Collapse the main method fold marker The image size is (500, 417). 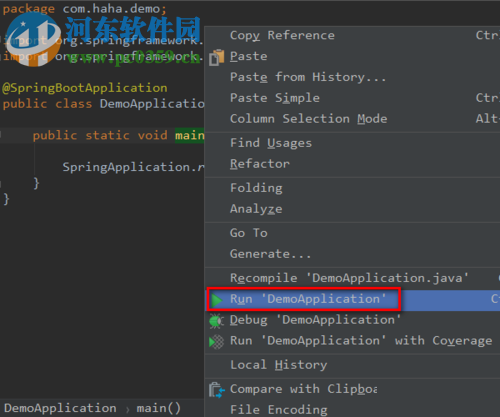tap(1, 135)
